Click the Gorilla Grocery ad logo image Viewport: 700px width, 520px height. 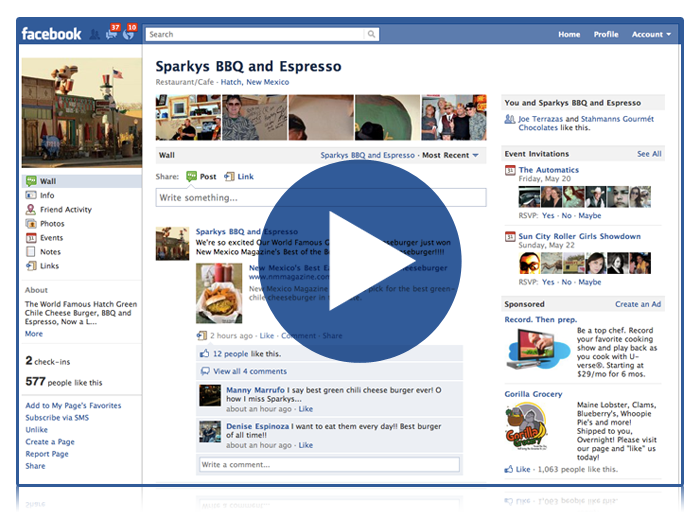[526, 426]
